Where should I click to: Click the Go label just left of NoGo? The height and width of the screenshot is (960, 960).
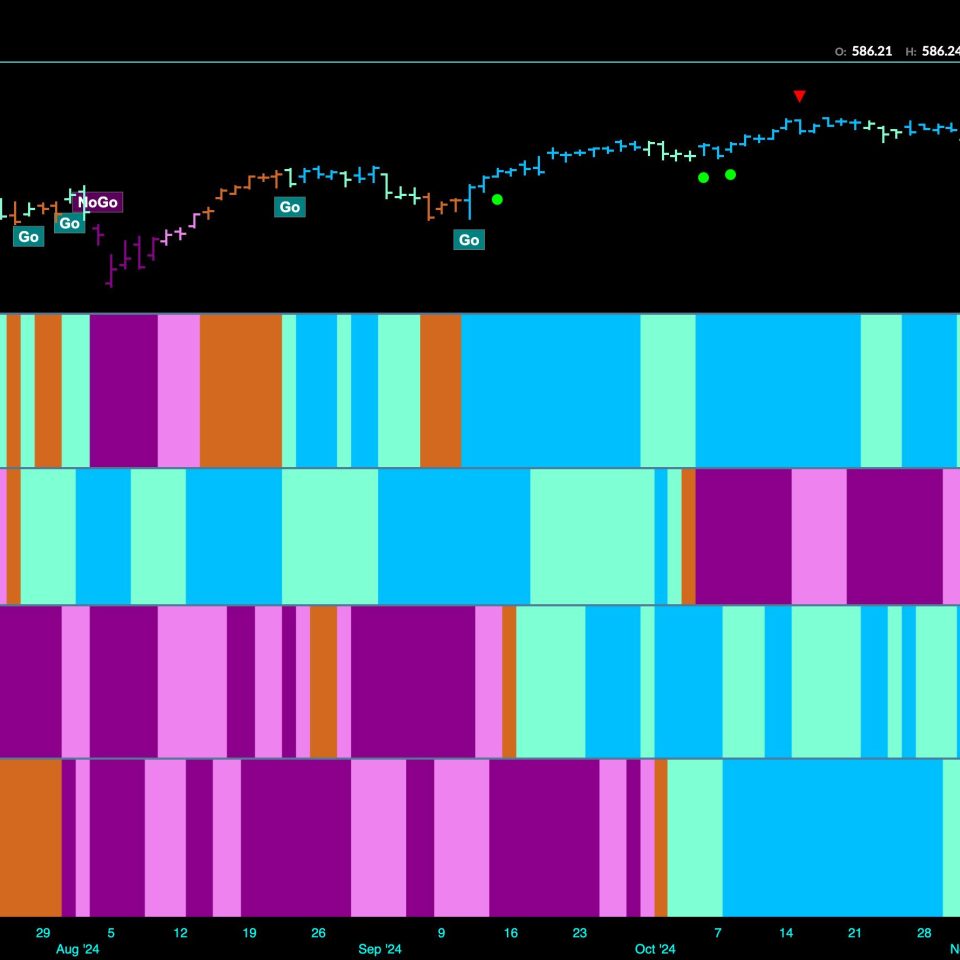coord(68,223)
